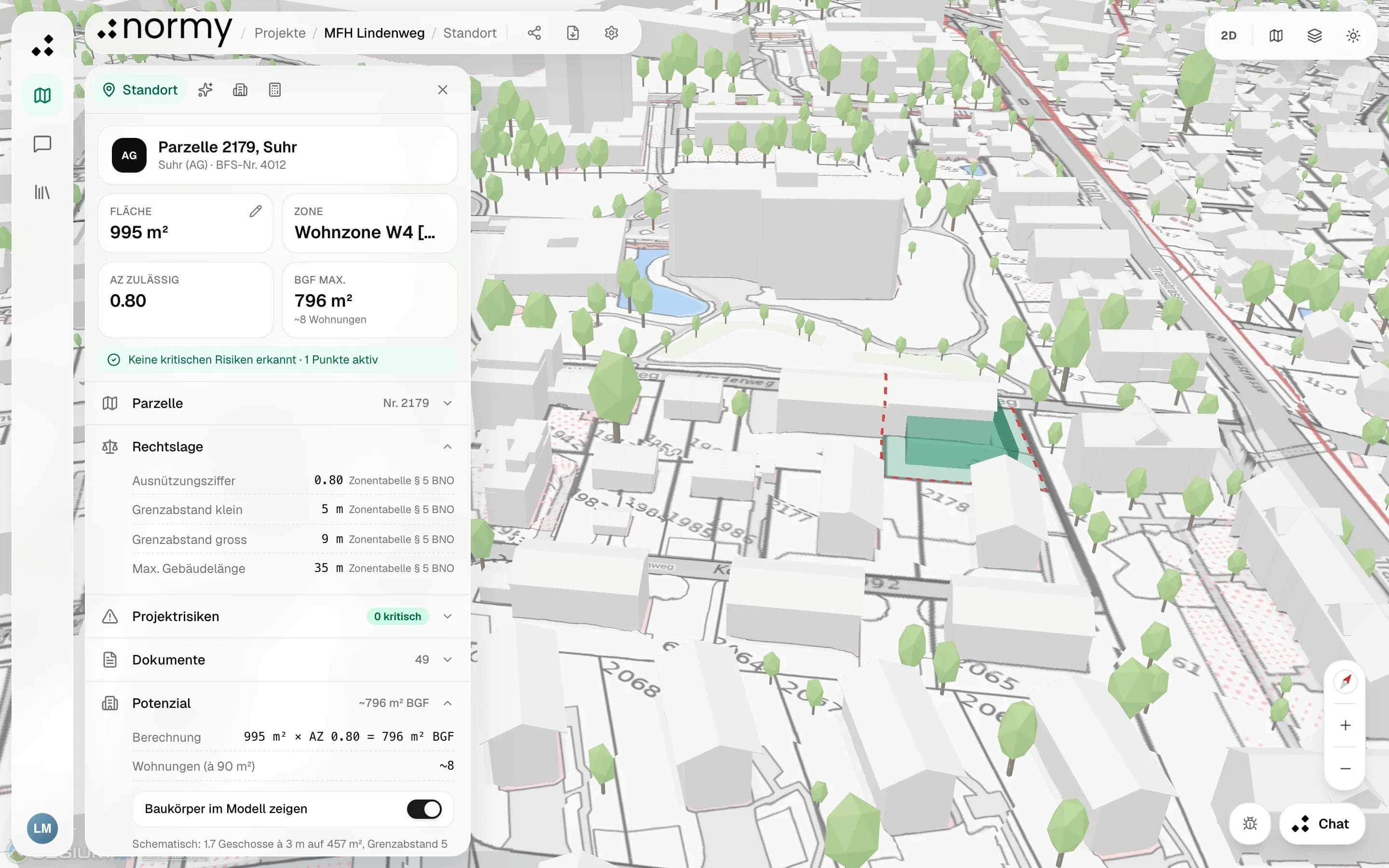This screenshot has height=868, width=1389.
Task: Click the AZ zulässig 0.80 card
Action: point(185,299)
